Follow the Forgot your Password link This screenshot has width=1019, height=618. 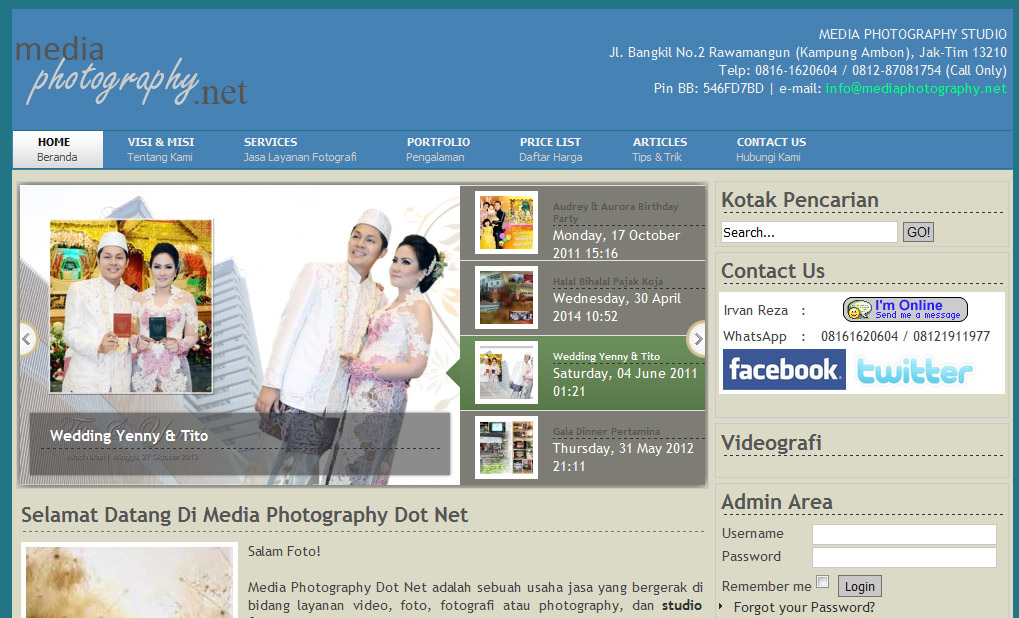(x=803, y=607)
